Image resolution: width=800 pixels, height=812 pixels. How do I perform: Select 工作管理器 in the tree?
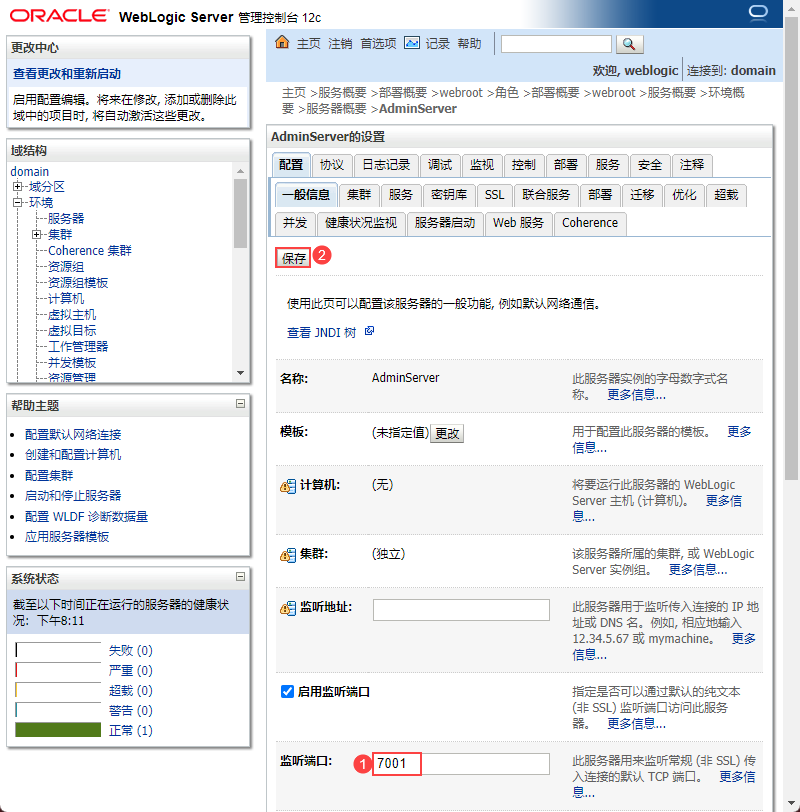[x=78, y=347]
